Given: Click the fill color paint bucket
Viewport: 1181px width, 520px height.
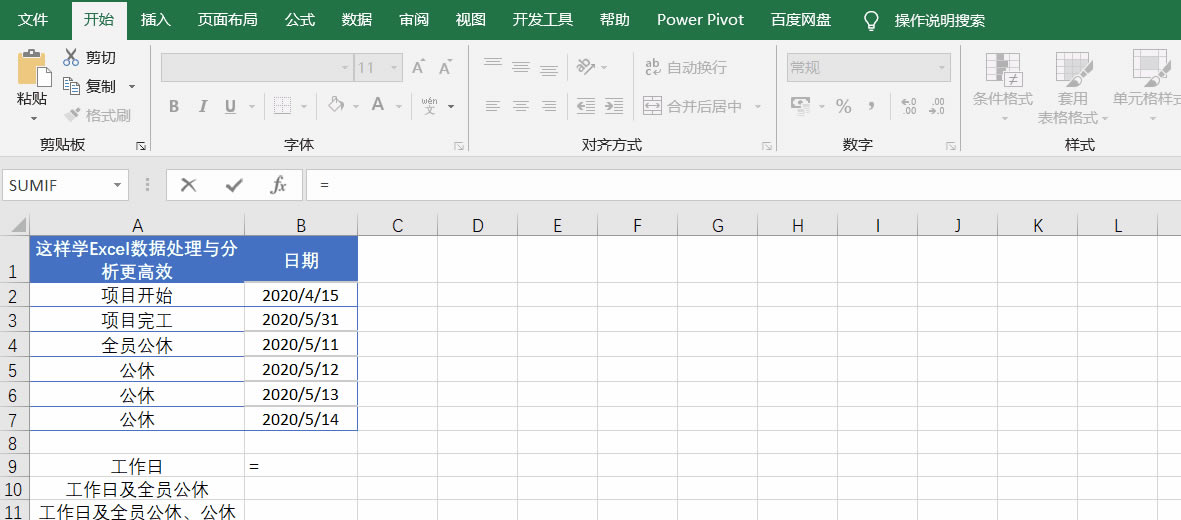Looking at the screenshot, I should pyautogui.click(x=336, y=106).
